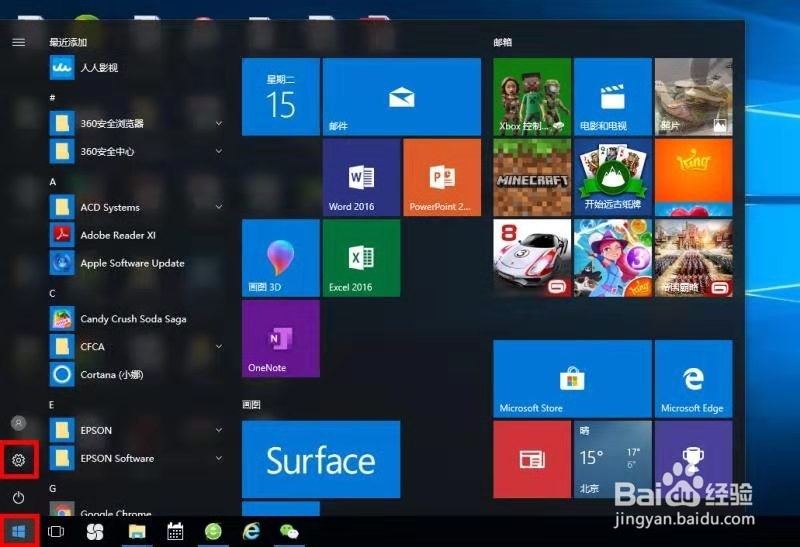Click the E letter group header
Screen dimensions: 800x547
(52, 405)
